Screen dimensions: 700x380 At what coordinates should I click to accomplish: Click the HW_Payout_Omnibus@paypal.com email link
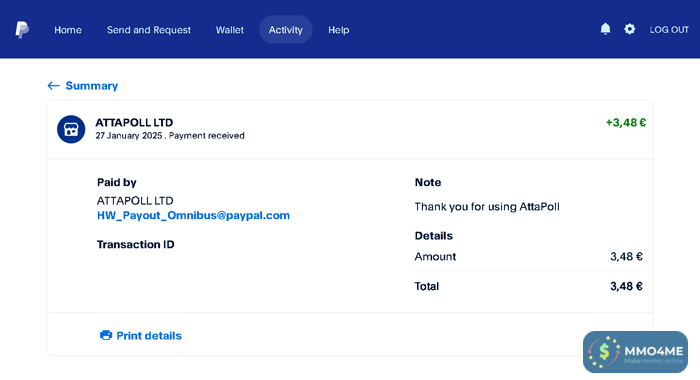pyautogui.click(x=193, y=216)
